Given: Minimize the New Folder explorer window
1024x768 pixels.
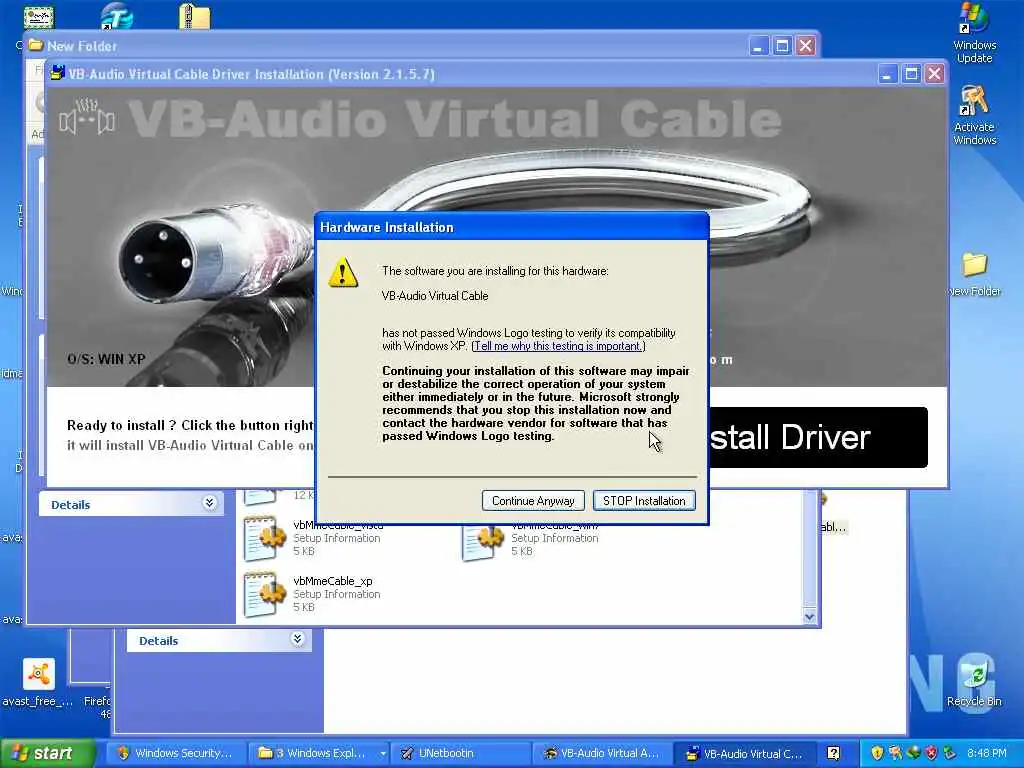Looking at the screenshot, I should (x=758, y=46).
